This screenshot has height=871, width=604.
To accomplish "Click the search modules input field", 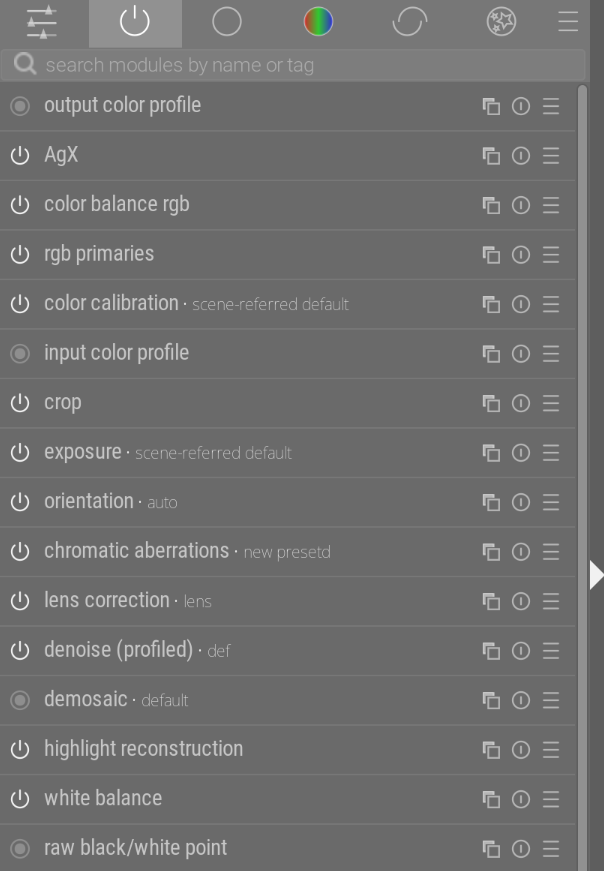I will pos(293,65).
